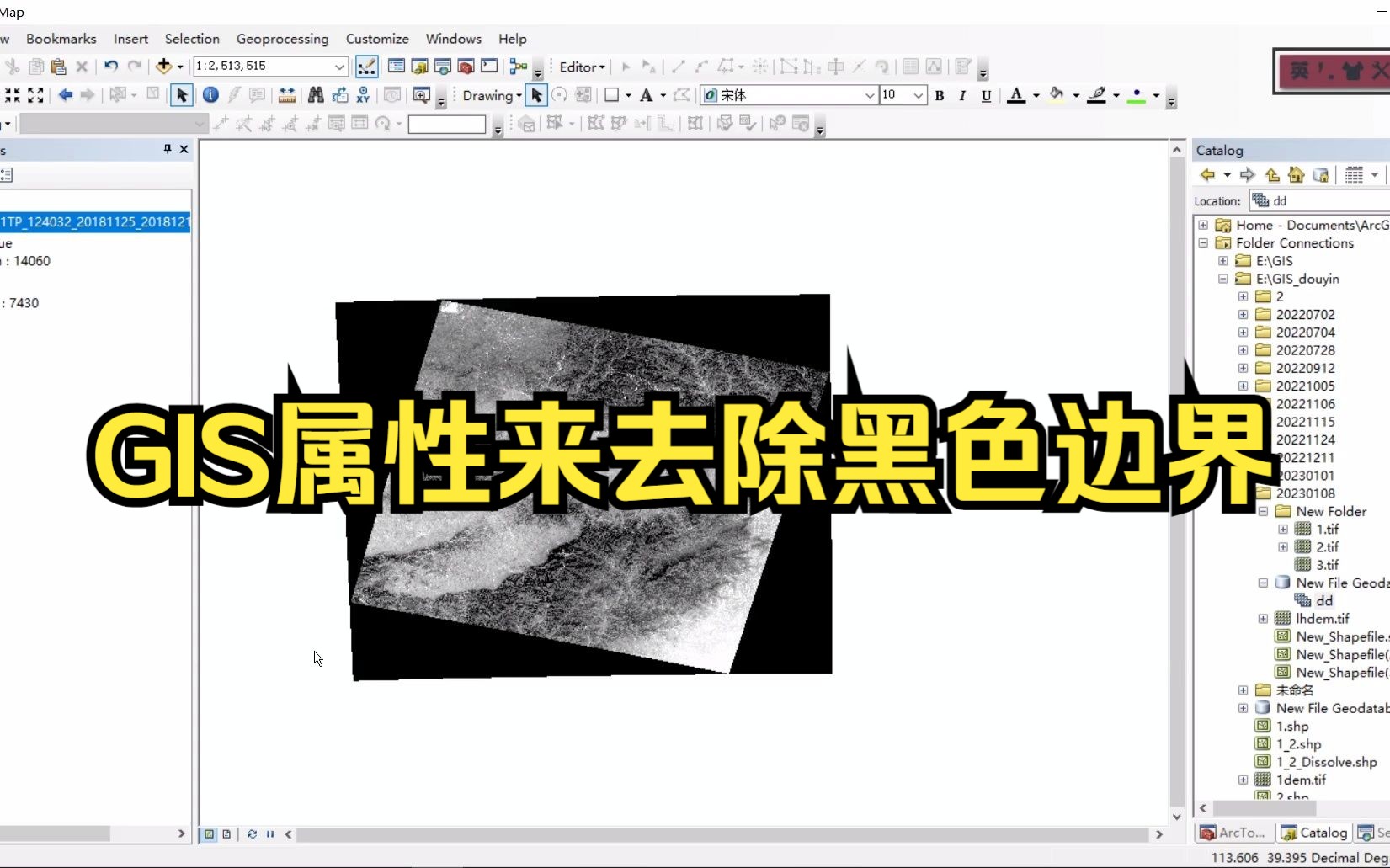
Task: Open the Find tool with binoculars icon
Action: (315, 95)
